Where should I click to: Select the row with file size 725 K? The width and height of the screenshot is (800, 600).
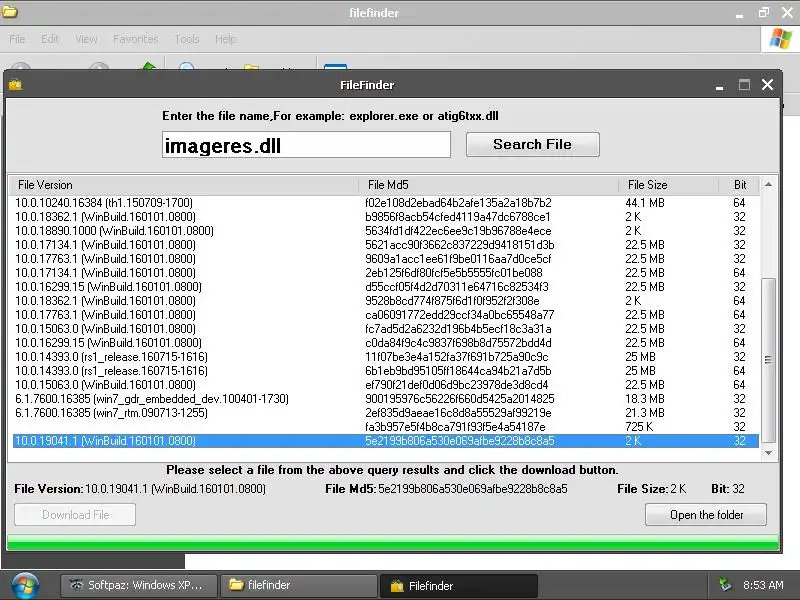coord(385,427)
